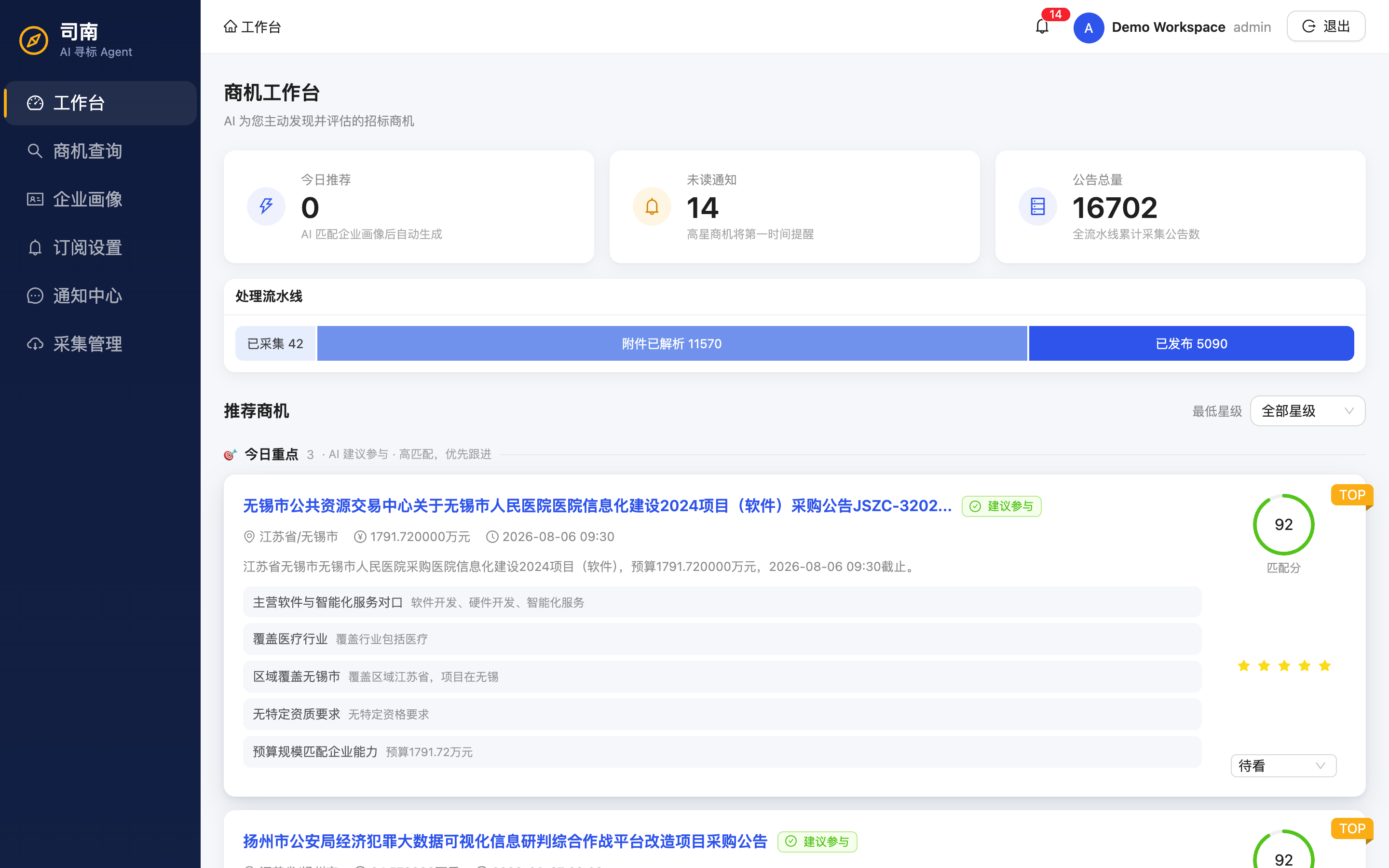Open the notification bell in header

point(1042,27)
